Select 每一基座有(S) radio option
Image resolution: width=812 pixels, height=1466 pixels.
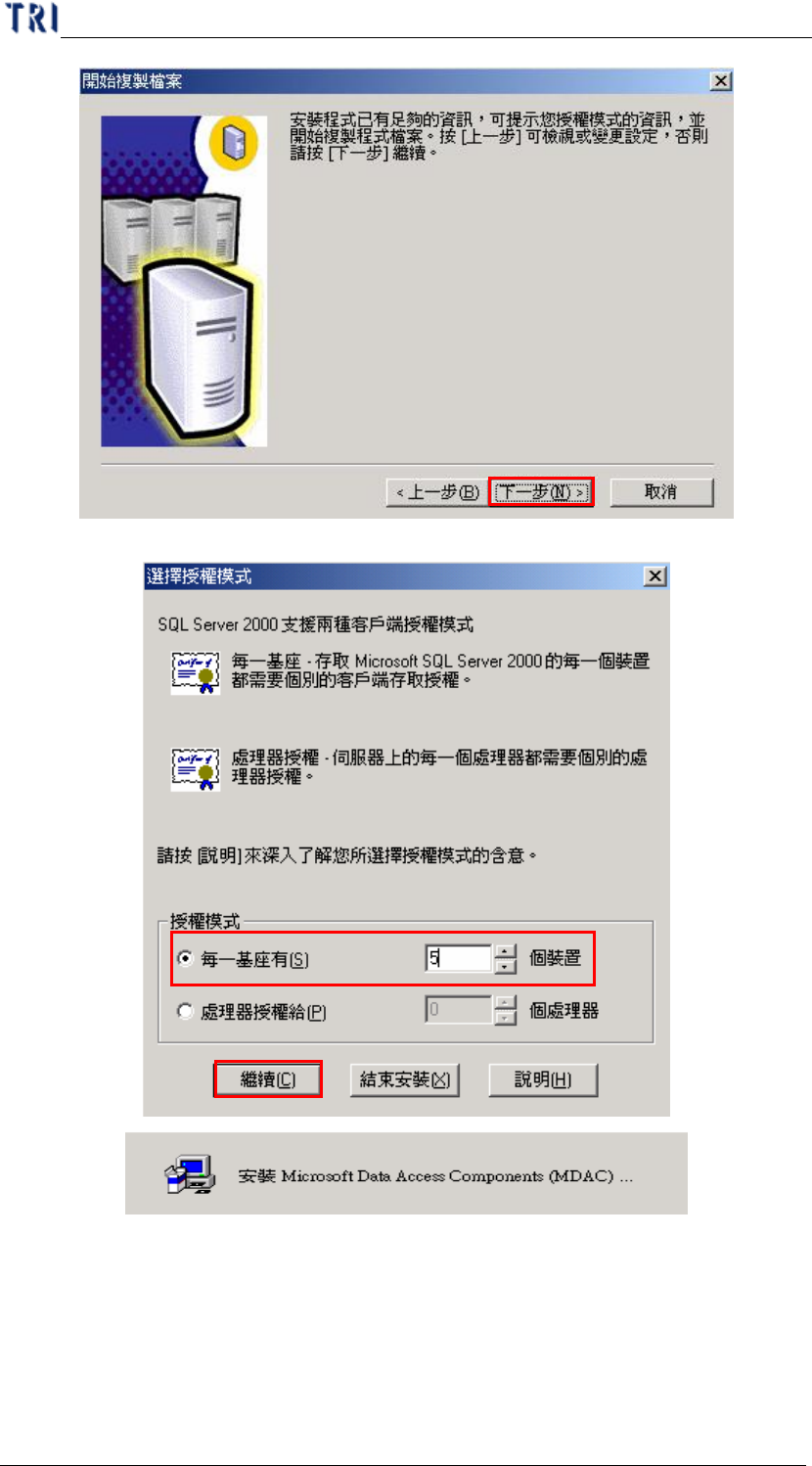(x=185, y=960)
